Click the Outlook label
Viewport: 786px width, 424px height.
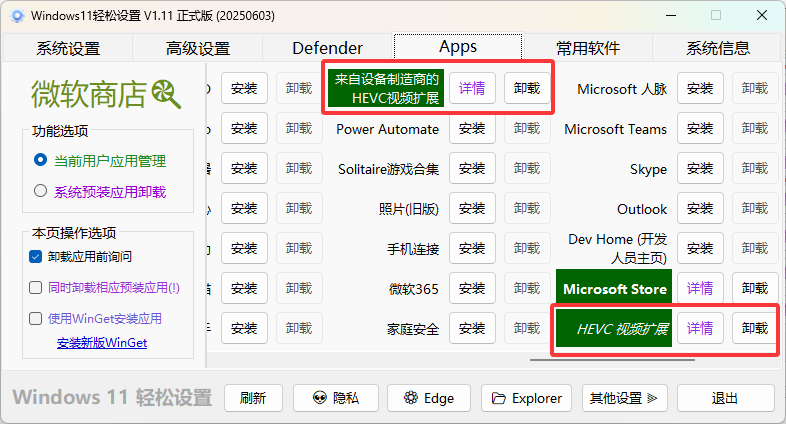(642, 209)
